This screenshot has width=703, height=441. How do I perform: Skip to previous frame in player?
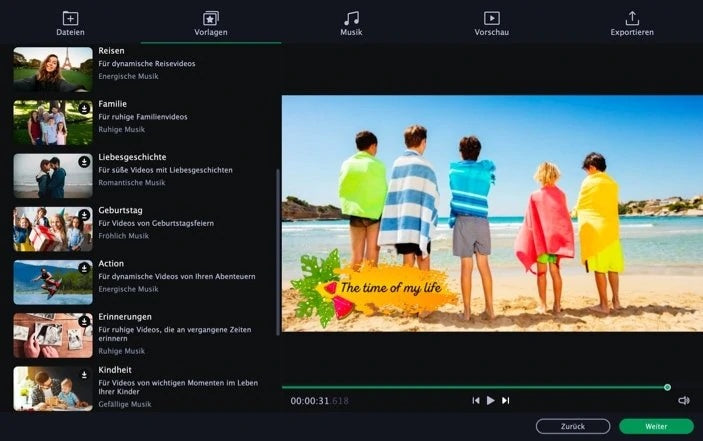[x=476, y=400]
